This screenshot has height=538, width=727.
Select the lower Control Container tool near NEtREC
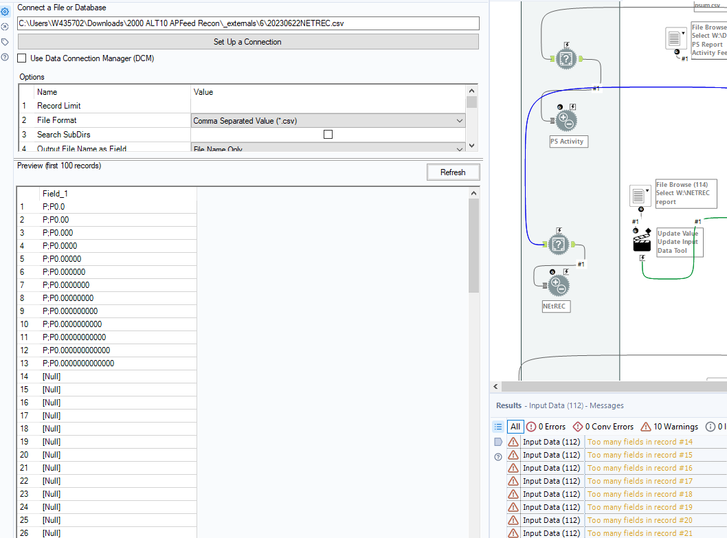point(559,244)
